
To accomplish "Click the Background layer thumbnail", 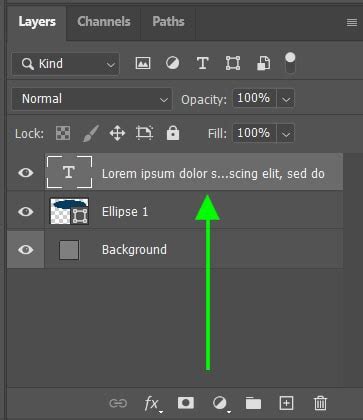I will click(x=69, y=250).
